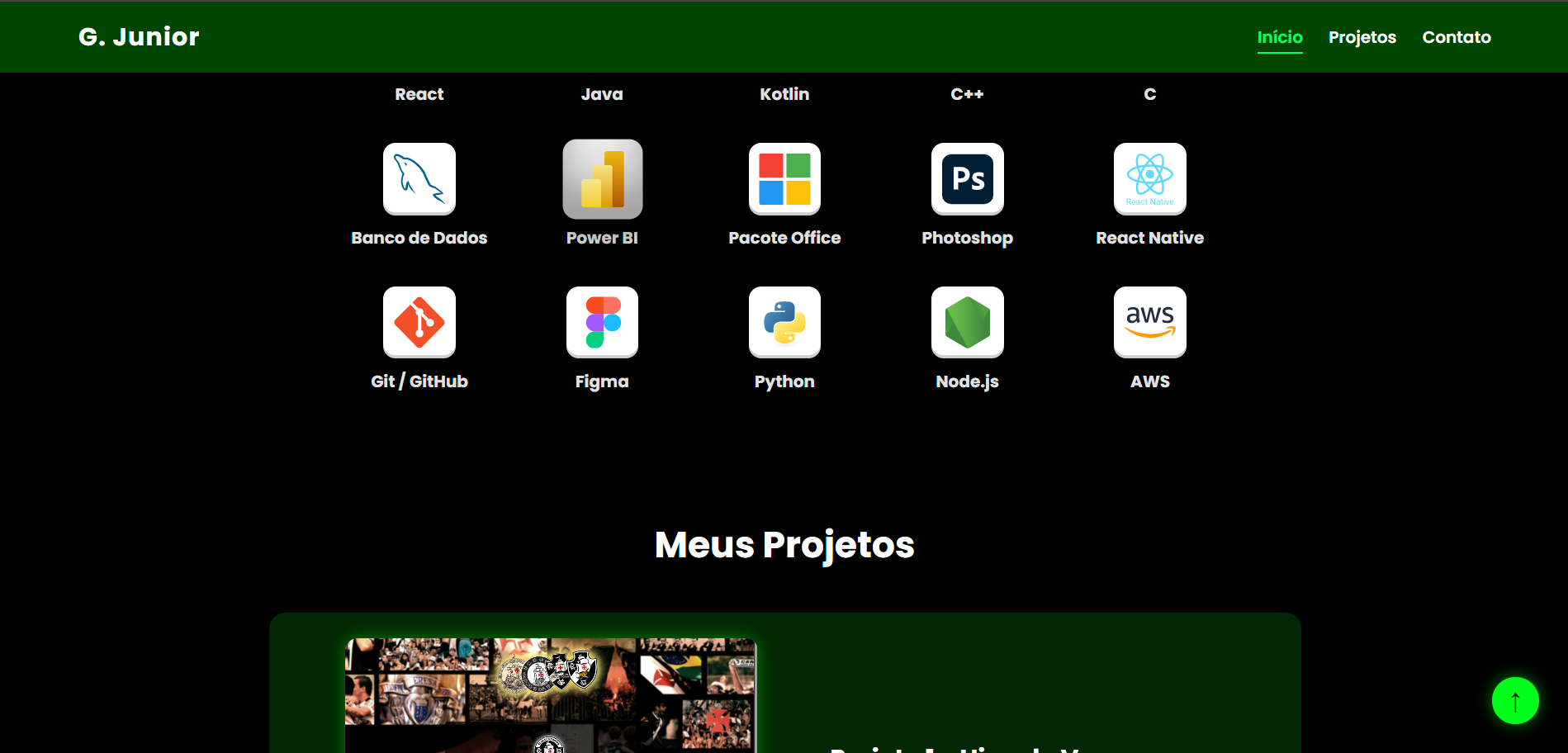The height and width of the screenshot is (753, 1568).
Task: Select the Power BI icon
Action: (x=602, y=178)
